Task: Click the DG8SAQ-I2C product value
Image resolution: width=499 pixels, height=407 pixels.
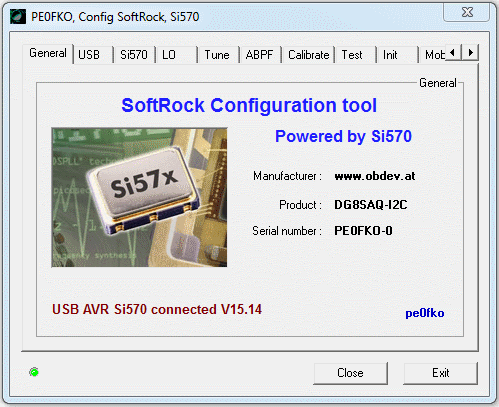Action: point(371,204)
